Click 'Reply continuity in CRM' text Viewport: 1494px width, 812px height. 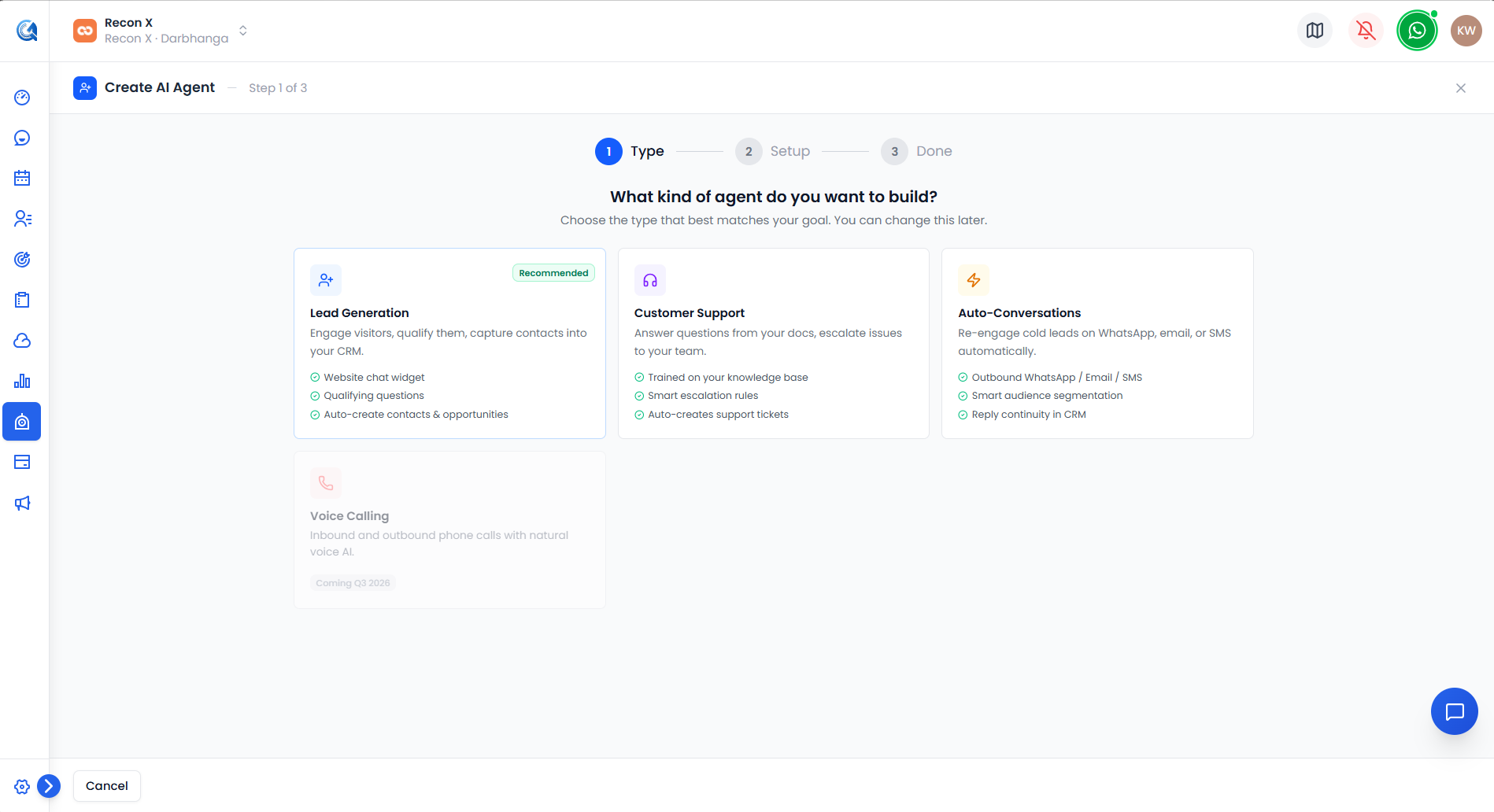tap(1029, 415)
